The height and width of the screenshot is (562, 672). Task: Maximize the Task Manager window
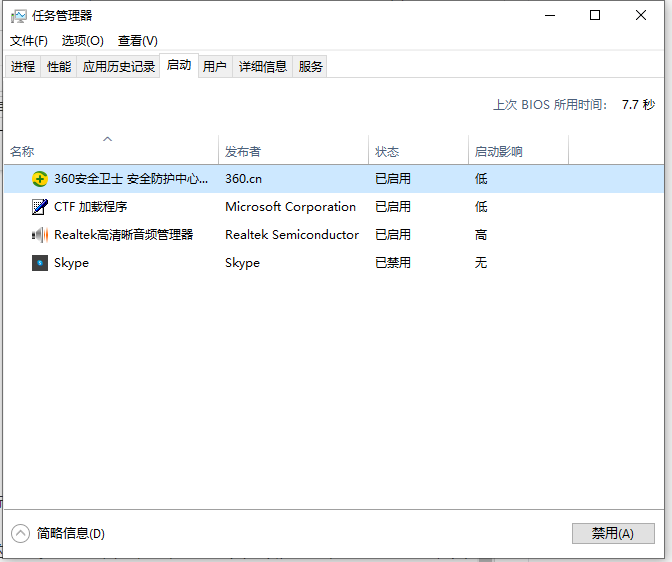[595, 15]
